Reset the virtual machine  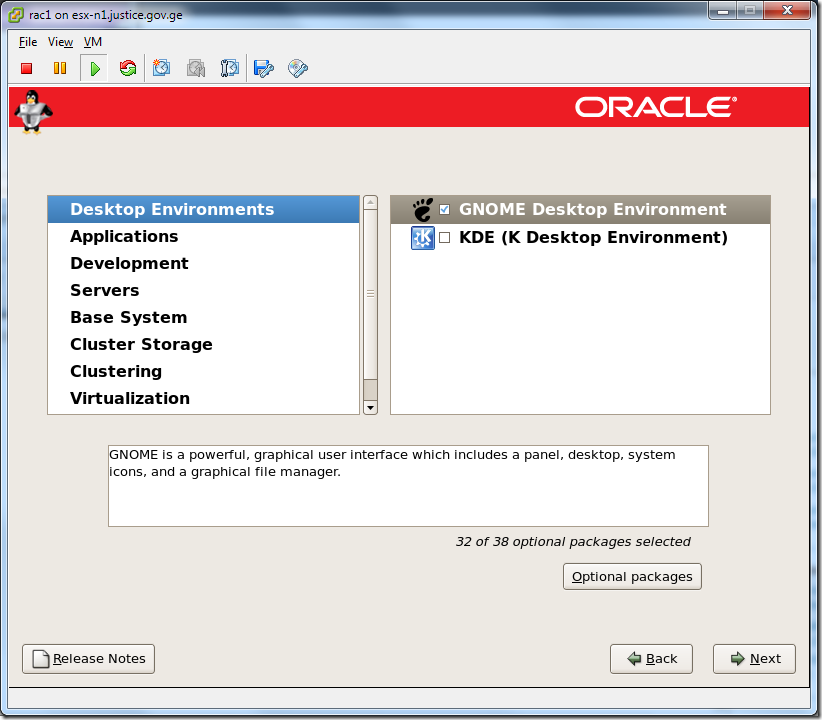point(128,68)
